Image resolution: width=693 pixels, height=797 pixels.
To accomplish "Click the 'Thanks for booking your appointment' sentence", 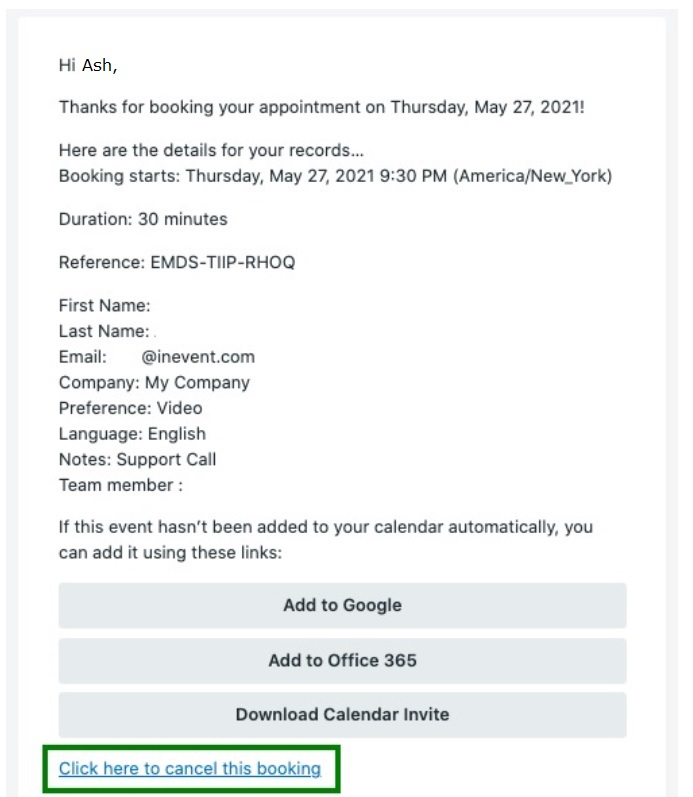I will [321, 107].
